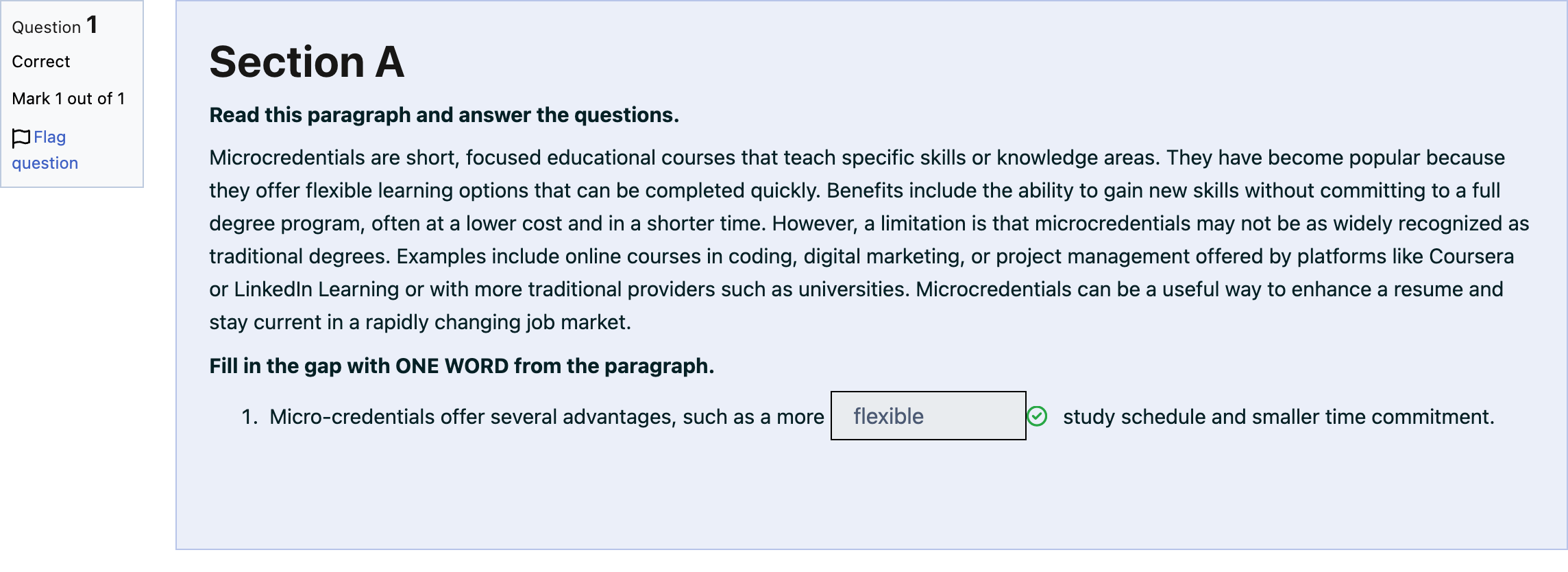The height and width of the screenshot is (572, 1568).
Task: Click the words "traditional degrees" in paragraph
Action: pos(299,257)
